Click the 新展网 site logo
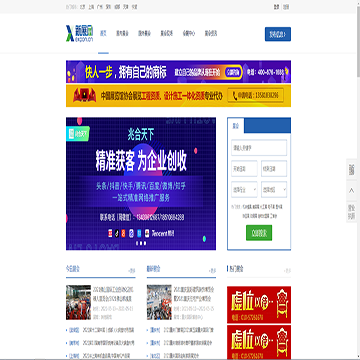The height and width of the screenshot is (360, 360). 80,34
